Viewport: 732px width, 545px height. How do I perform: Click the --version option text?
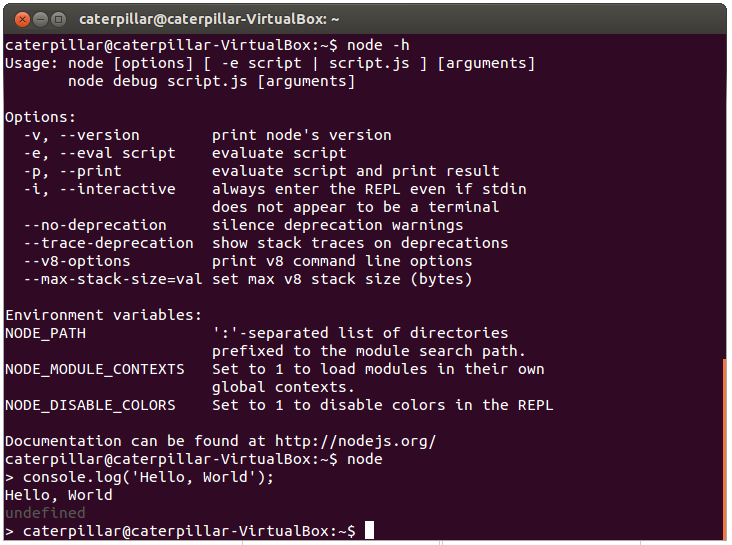pos(99,135)
